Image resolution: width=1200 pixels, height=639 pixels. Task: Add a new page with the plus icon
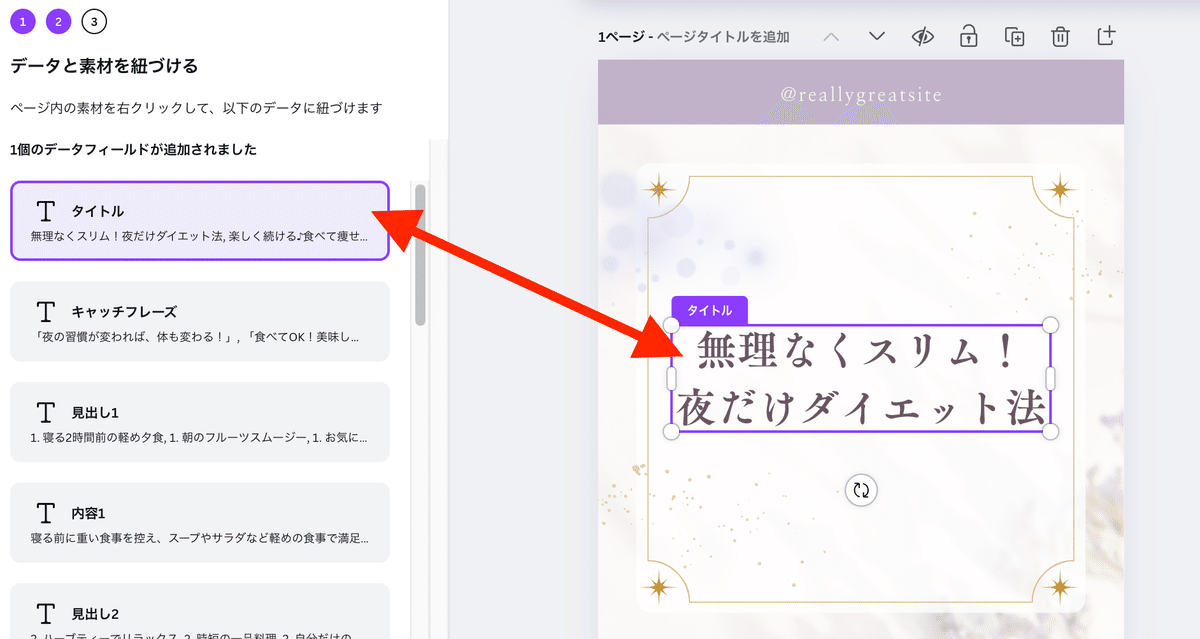pyautogui.click(x=1106, y=36)
